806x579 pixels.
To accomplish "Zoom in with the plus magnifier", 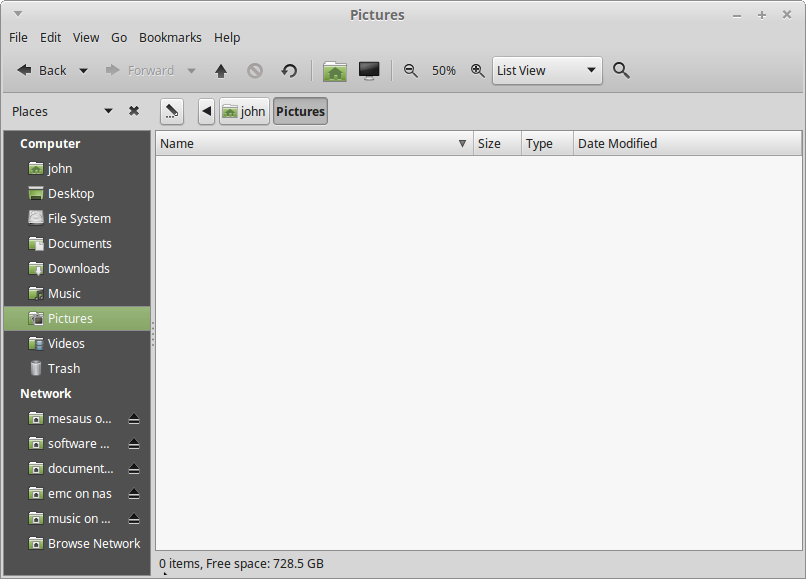I will (478, 70).
